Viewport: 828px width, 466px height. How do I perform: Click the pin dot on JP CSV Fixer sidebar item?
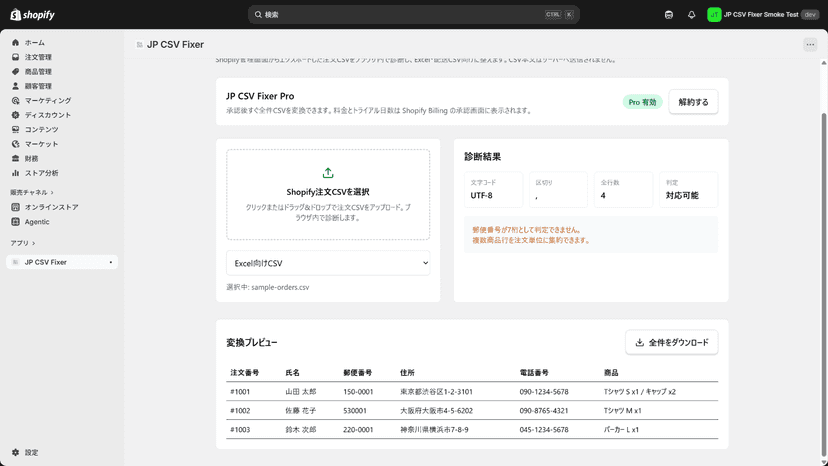pos(110,263)
